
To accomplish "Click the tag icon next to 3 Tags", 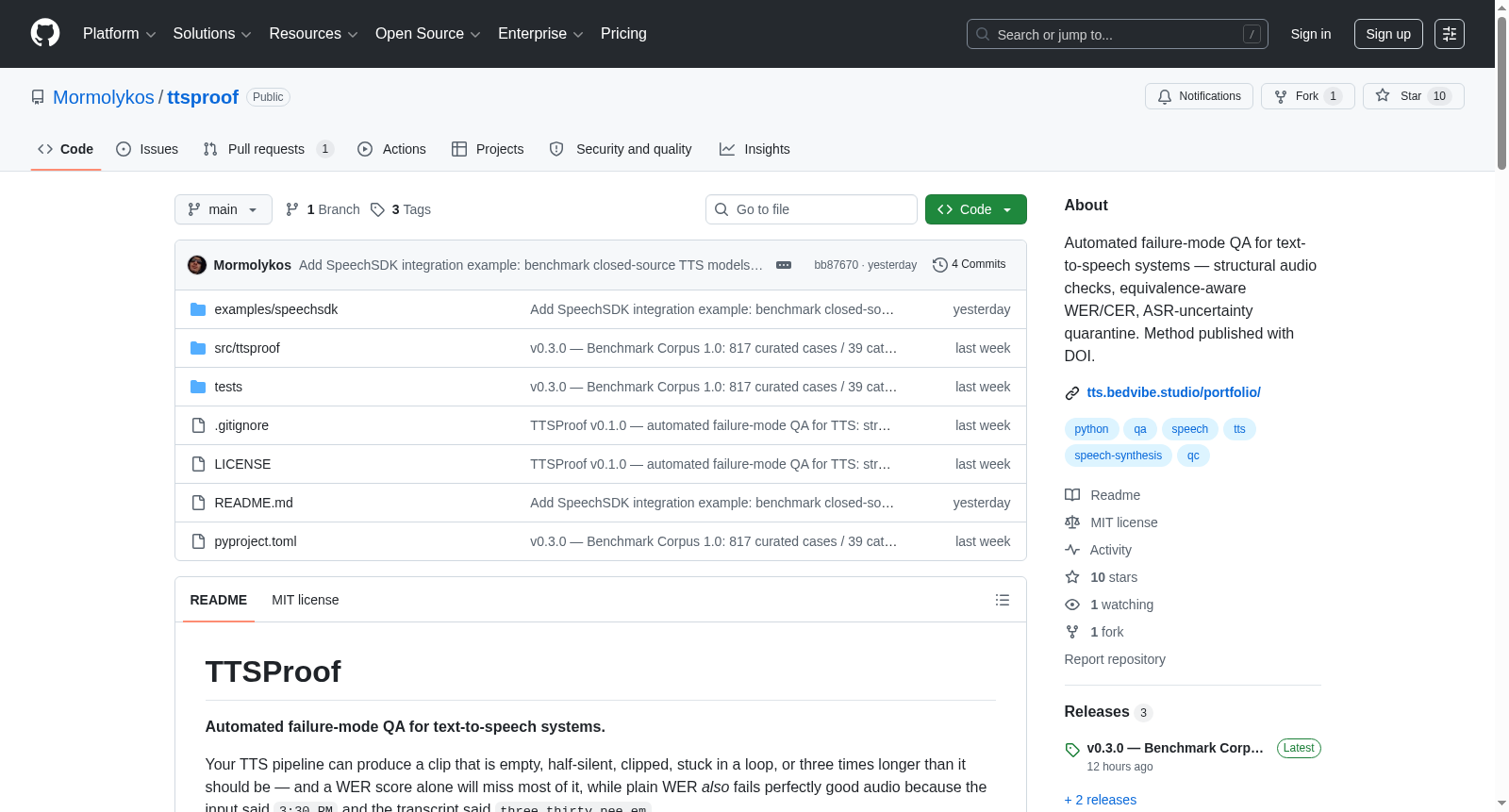I will pos(377,209).
